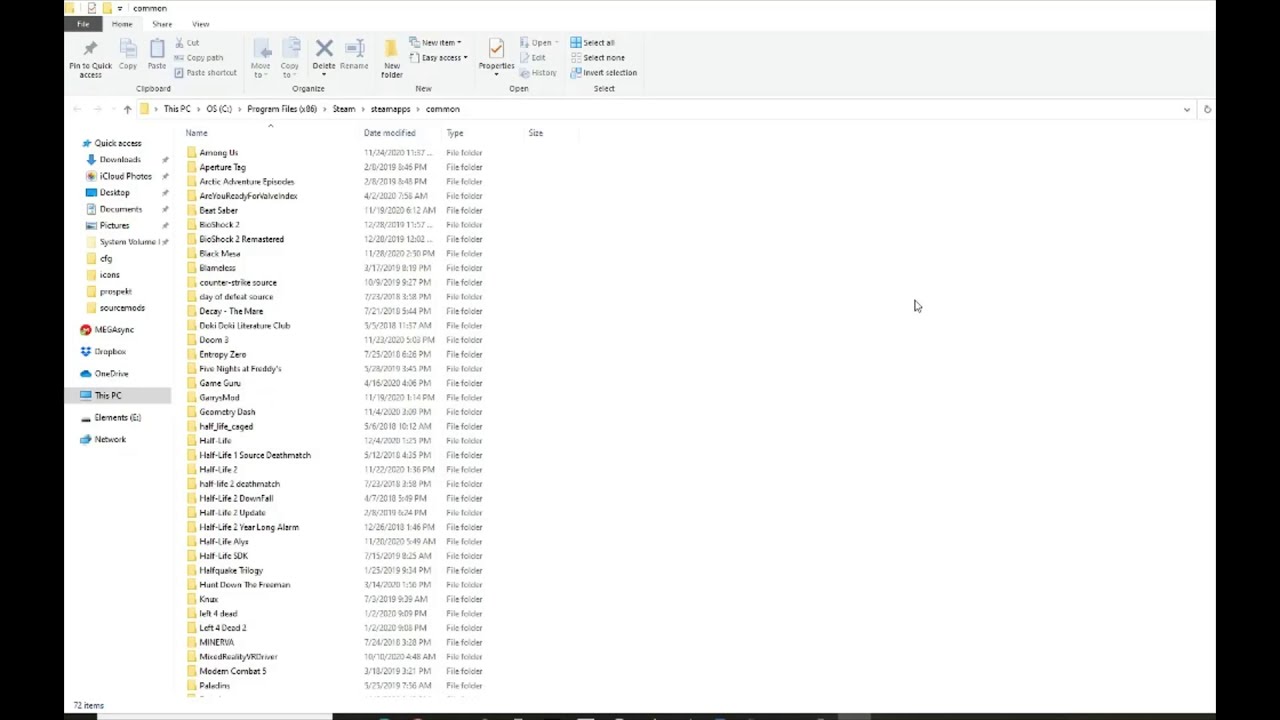Open History from the ribbon
The image size is (1280, 720).
[538, 73]
